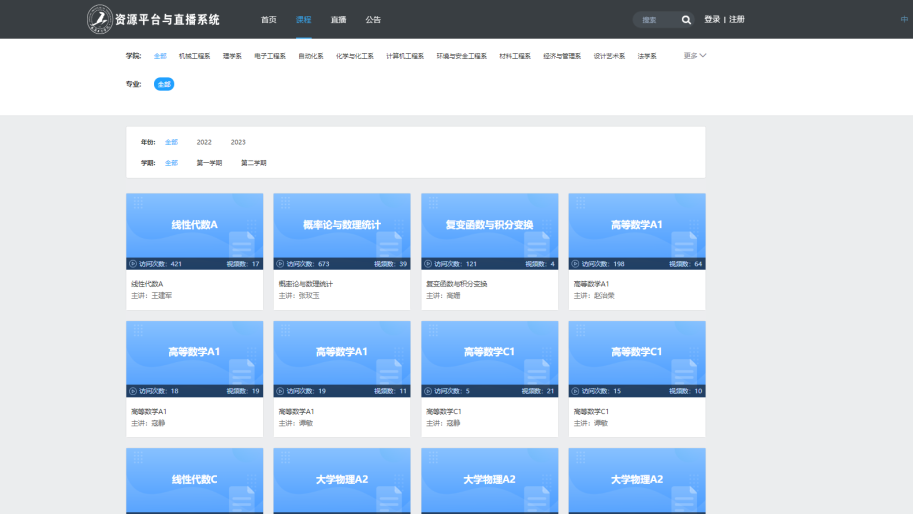Open 高等数学A1 thumbnail with 64 videos
Image resolution: width=913 pixels, height=514 pixels.
[637, 231]
